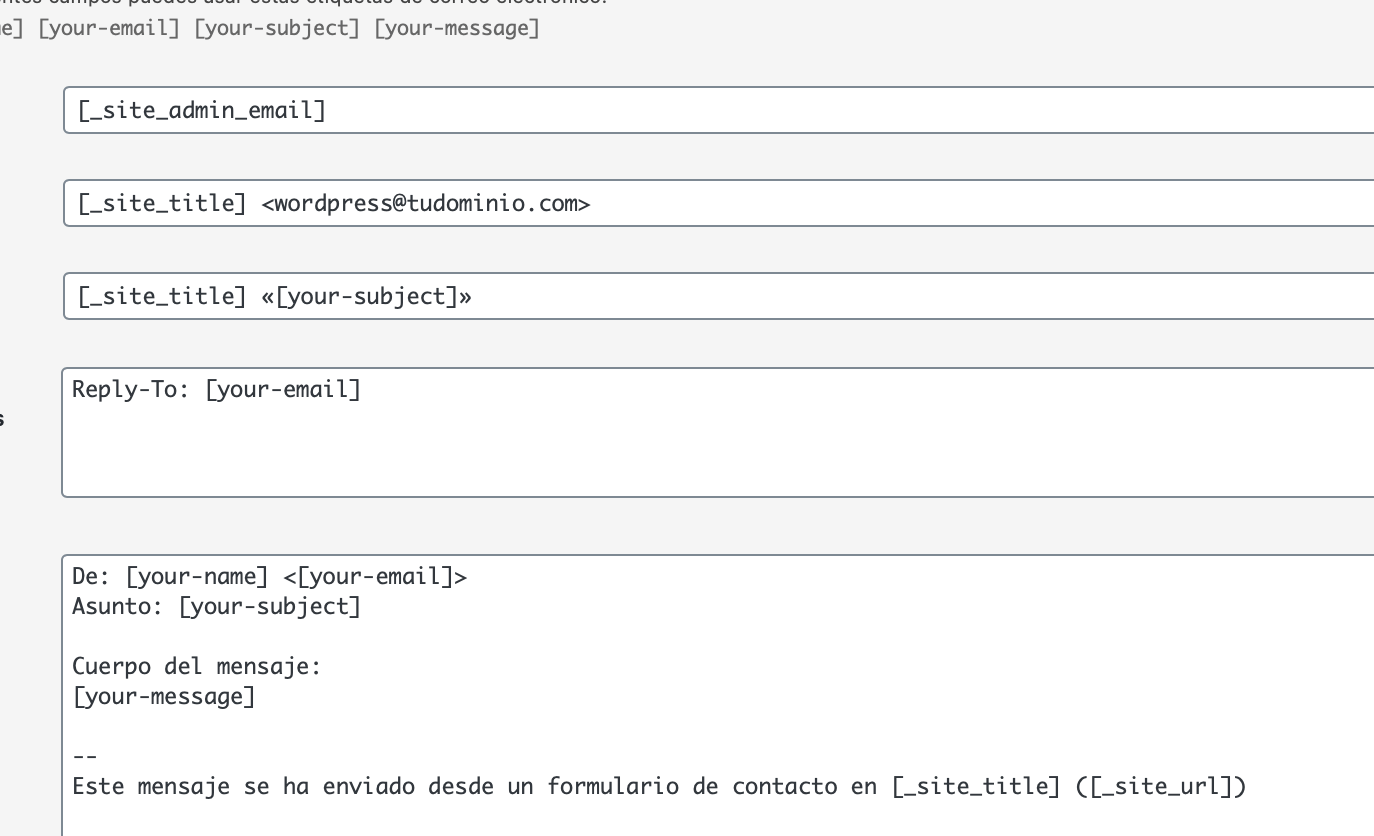Viewport: 1374px width, 836px height.
Task: Click the Reply-To: [your-email] header line
Action: pyautogui.click(x=216, y=389)
